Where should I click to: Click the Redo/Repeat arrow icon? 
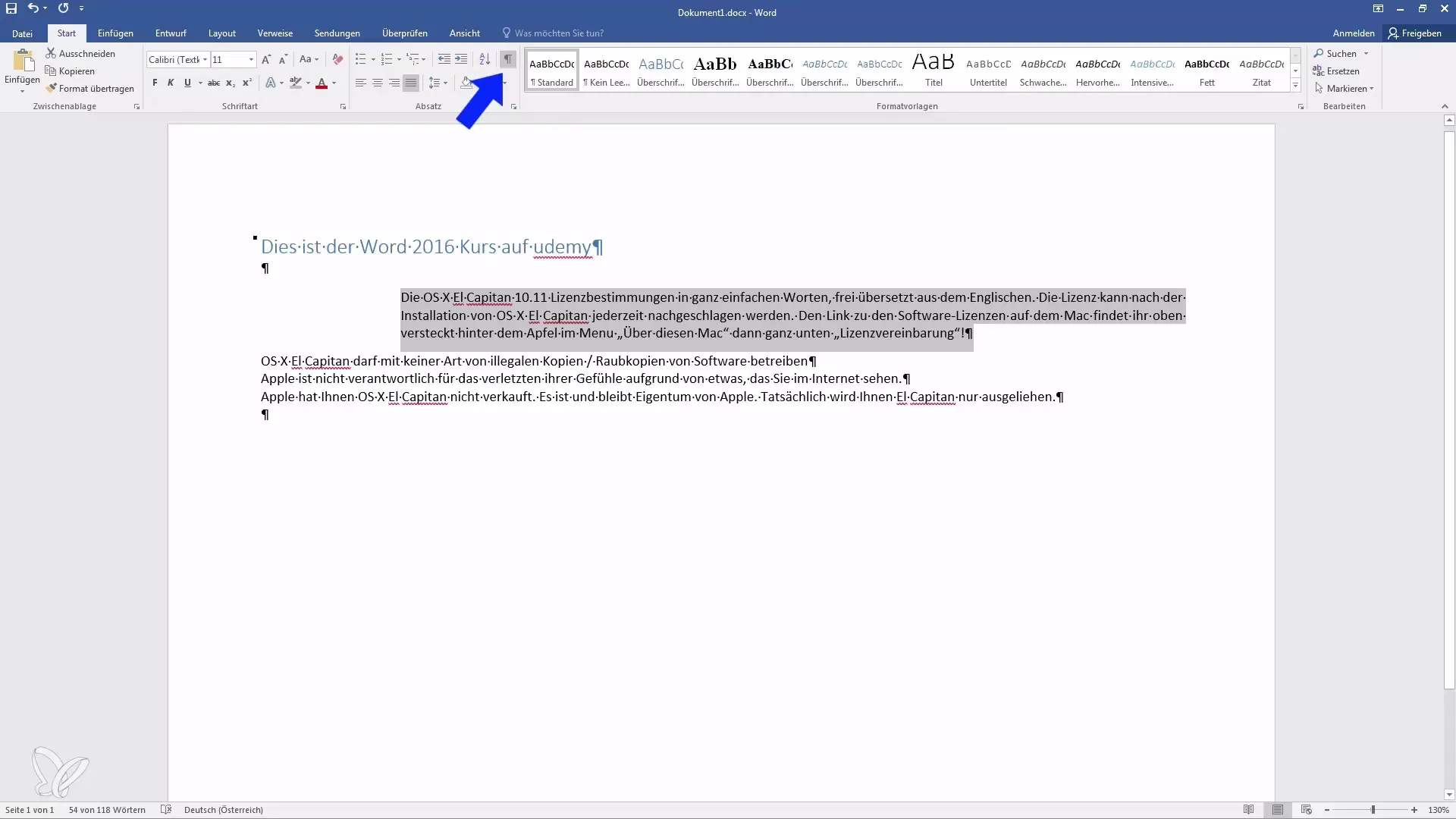tap(63, 8)
